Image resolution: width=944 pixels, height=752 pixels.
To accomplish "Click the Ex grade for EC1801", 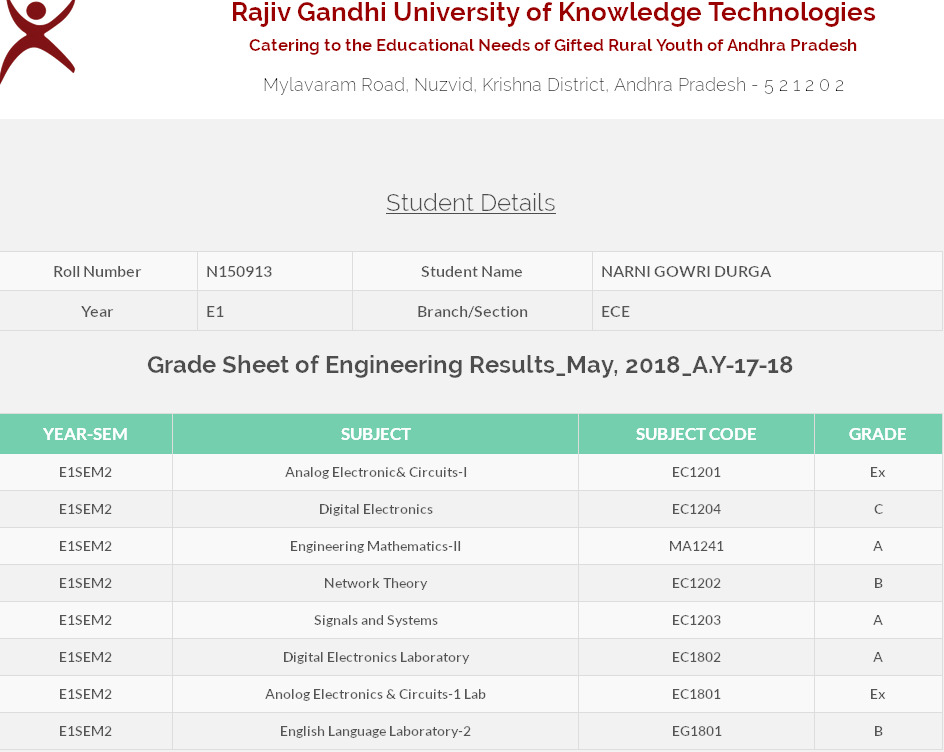I will (878, 694).
